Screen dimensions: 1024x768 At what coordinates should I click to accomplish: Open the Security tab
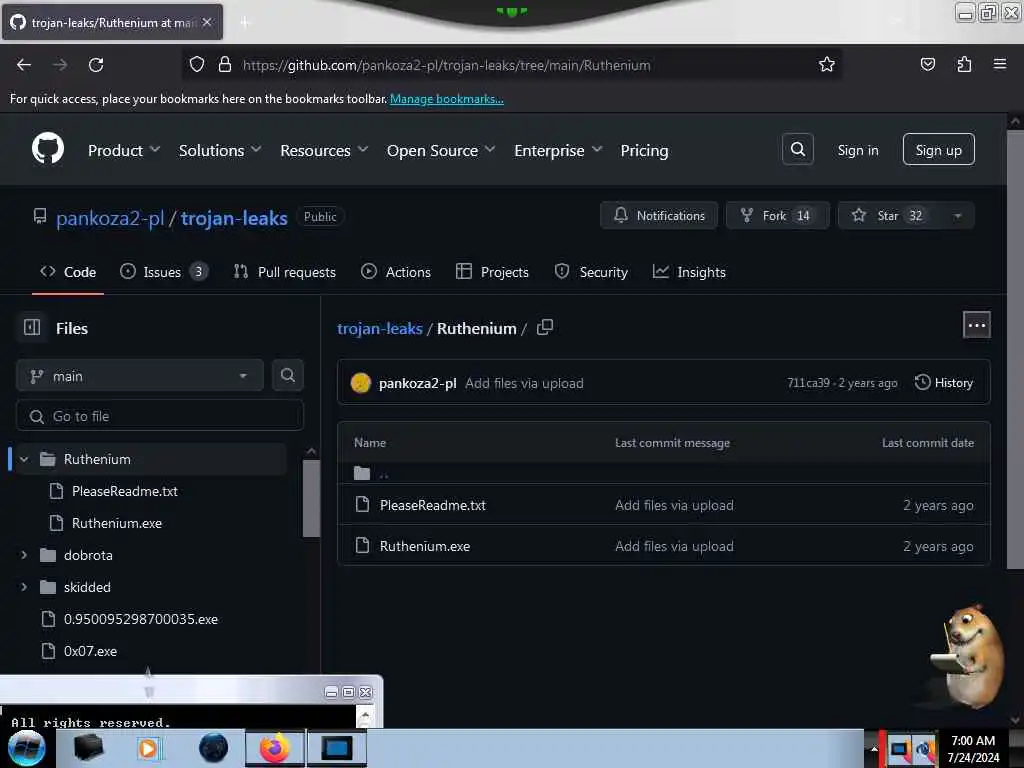click(590, 272)
